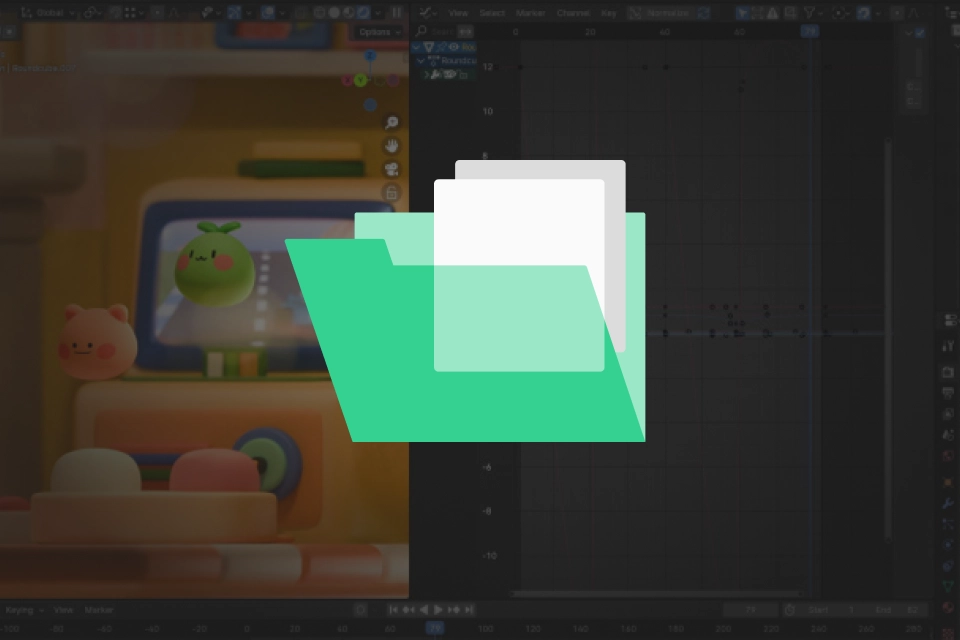Image resolution: width=960 pixels, height=640 pixels.
Task: Toggle the Normalize button
Action: click(x=661, y=12)
